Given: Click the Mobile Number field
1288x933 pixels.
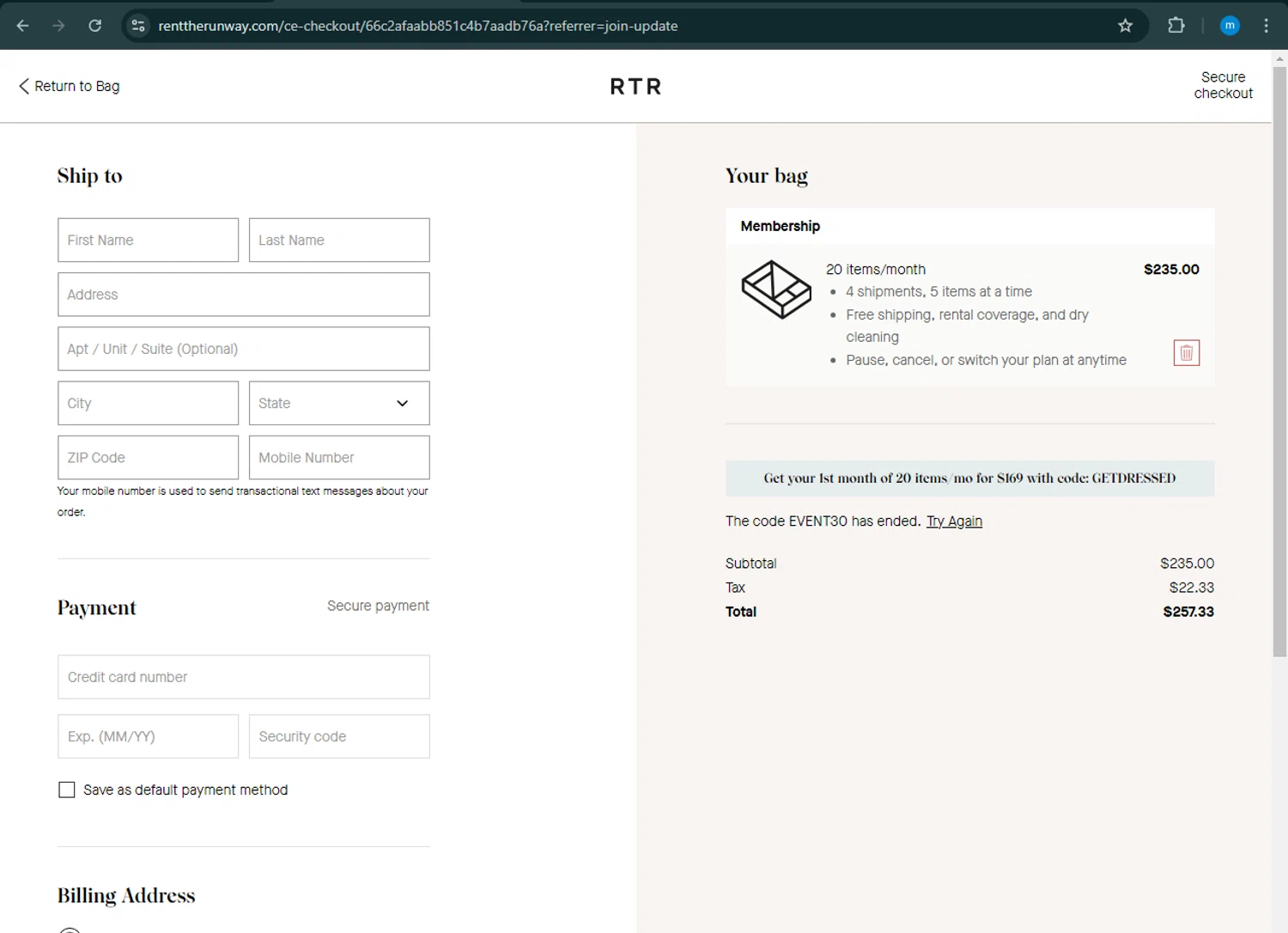Looking at the screenshot, I should (339, 457).
